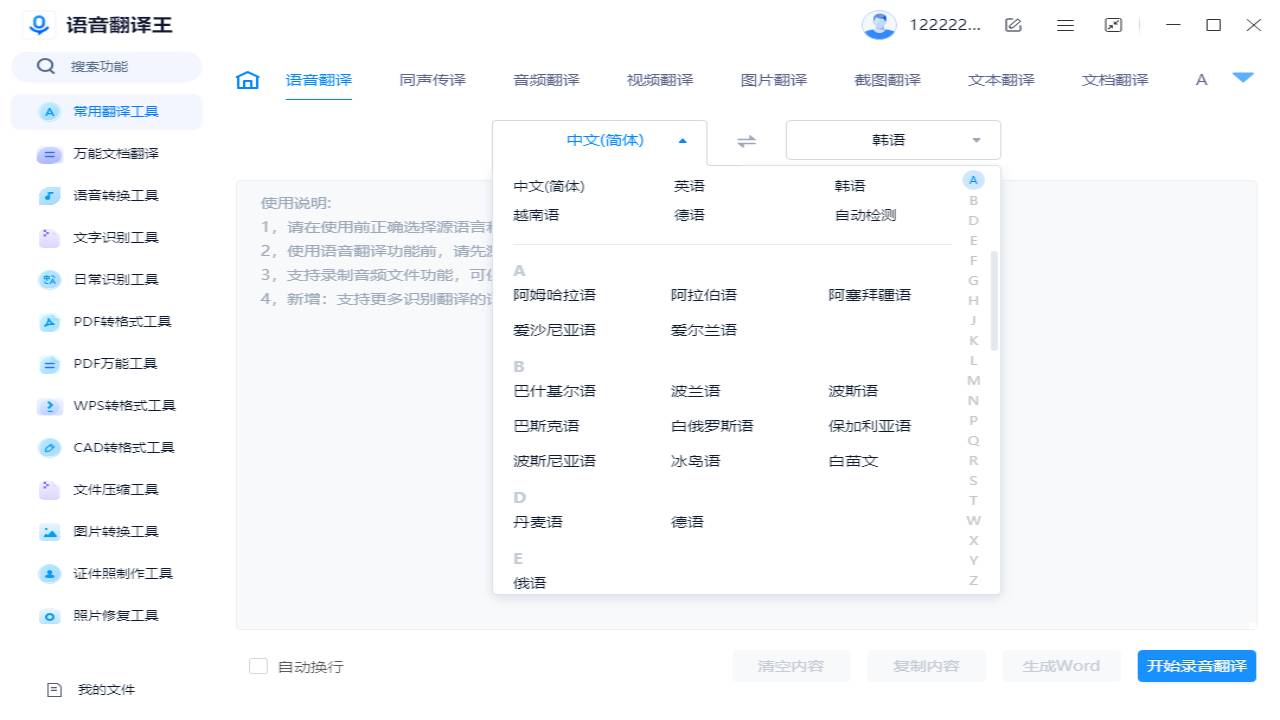Click the home icon above the sidebar
Screen dimensions: 1280x720
click(246, 79)
